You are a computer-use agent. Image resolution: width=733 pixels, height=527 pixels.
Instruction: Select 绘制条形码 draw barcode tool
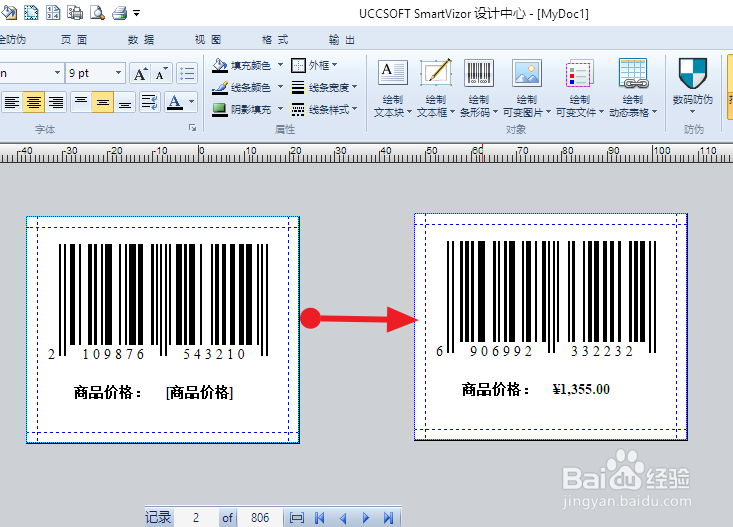pyautogui.click(x=479, y=88)
